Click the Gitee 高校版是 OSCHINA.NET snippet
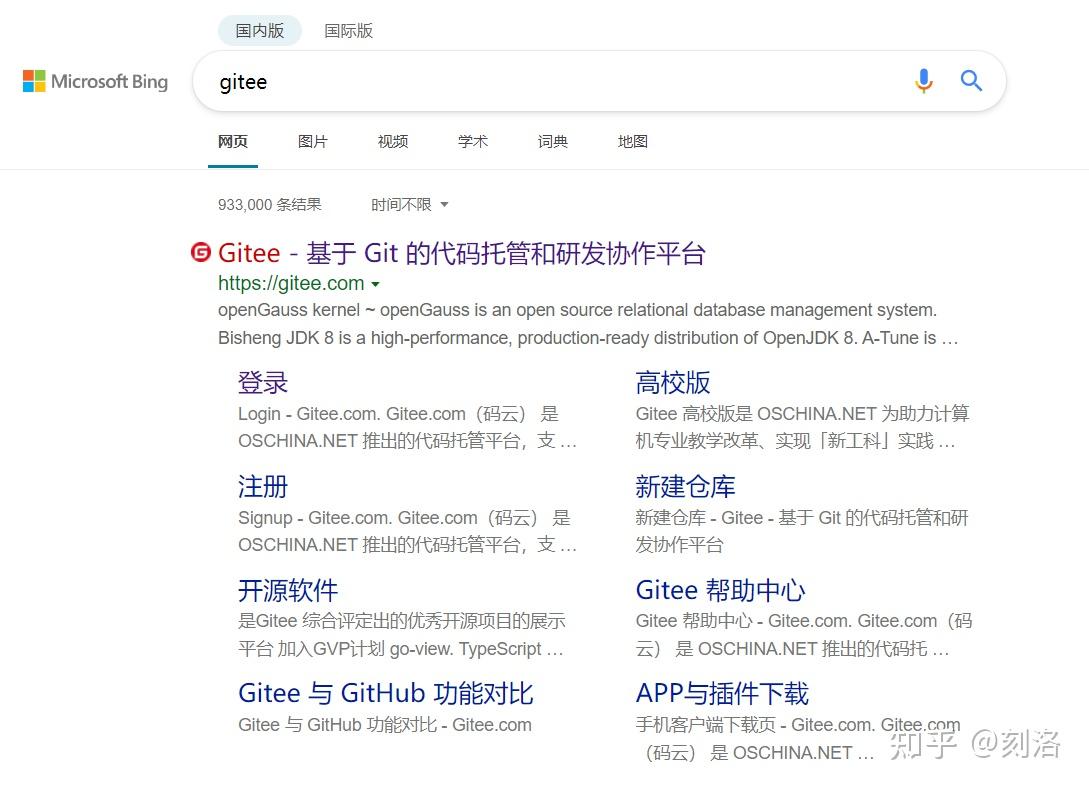This screenshot has width=1089, height=788. [x=802, y=428]
